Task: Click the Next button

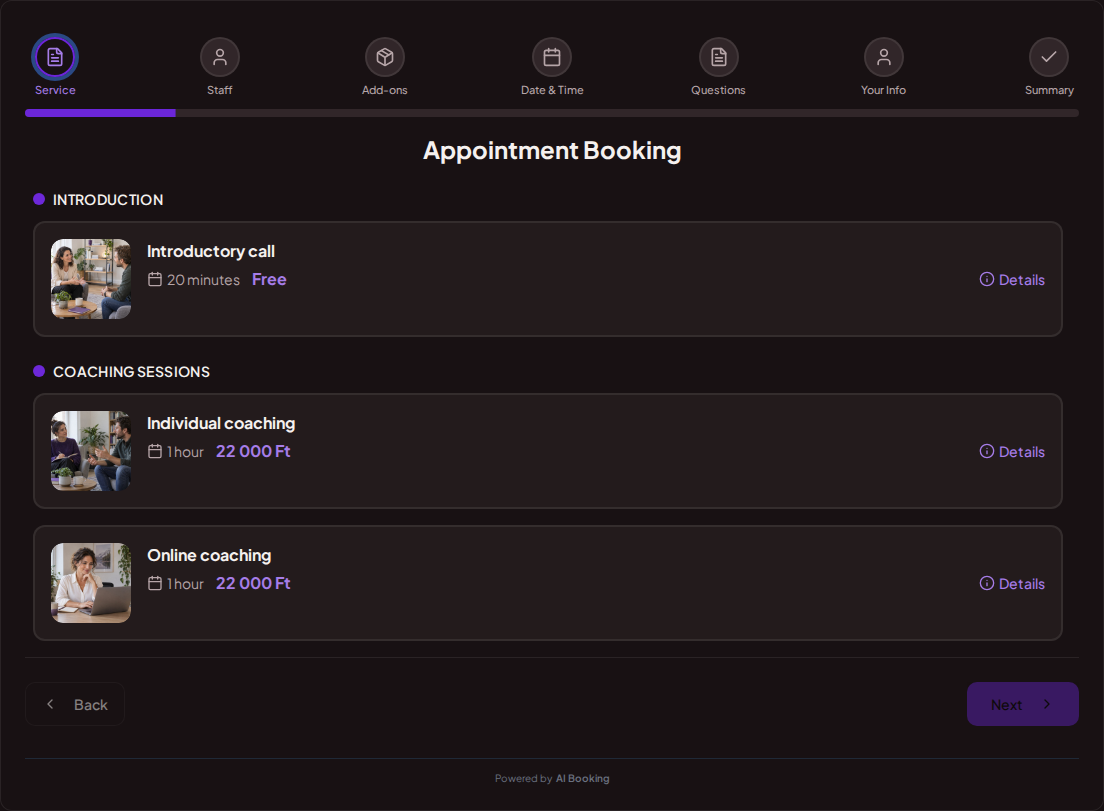Action: point(1022,704)
